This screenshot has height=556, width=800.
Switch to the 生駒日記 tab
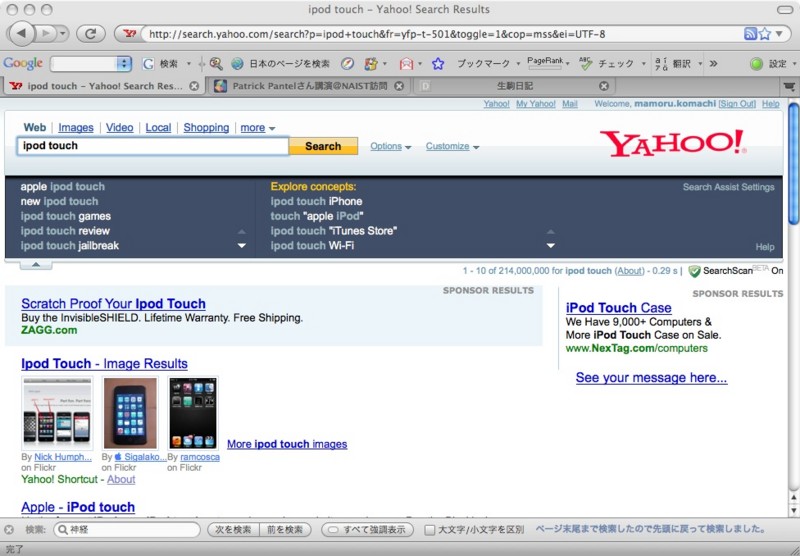click(x=513, y=86)
